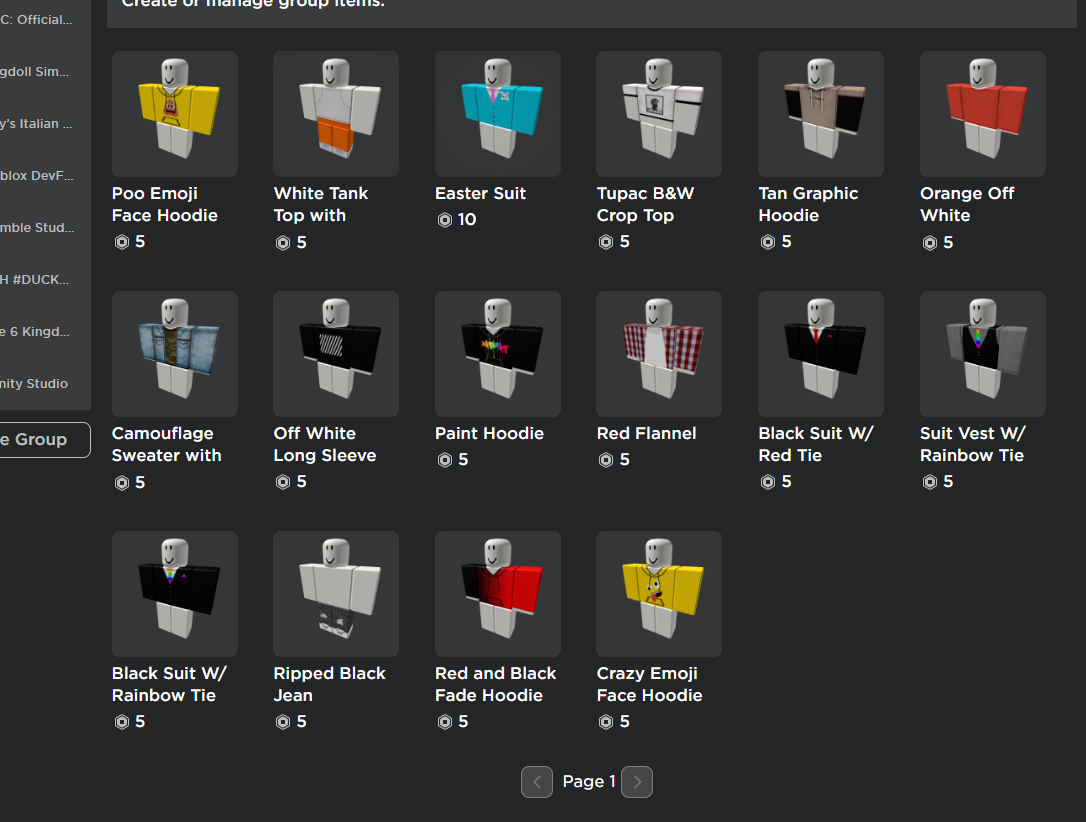This screenshot has height=822, width=1086.
Task: Open the Suit Vest W/ Rainbow Tie title link
Action: 972,444
